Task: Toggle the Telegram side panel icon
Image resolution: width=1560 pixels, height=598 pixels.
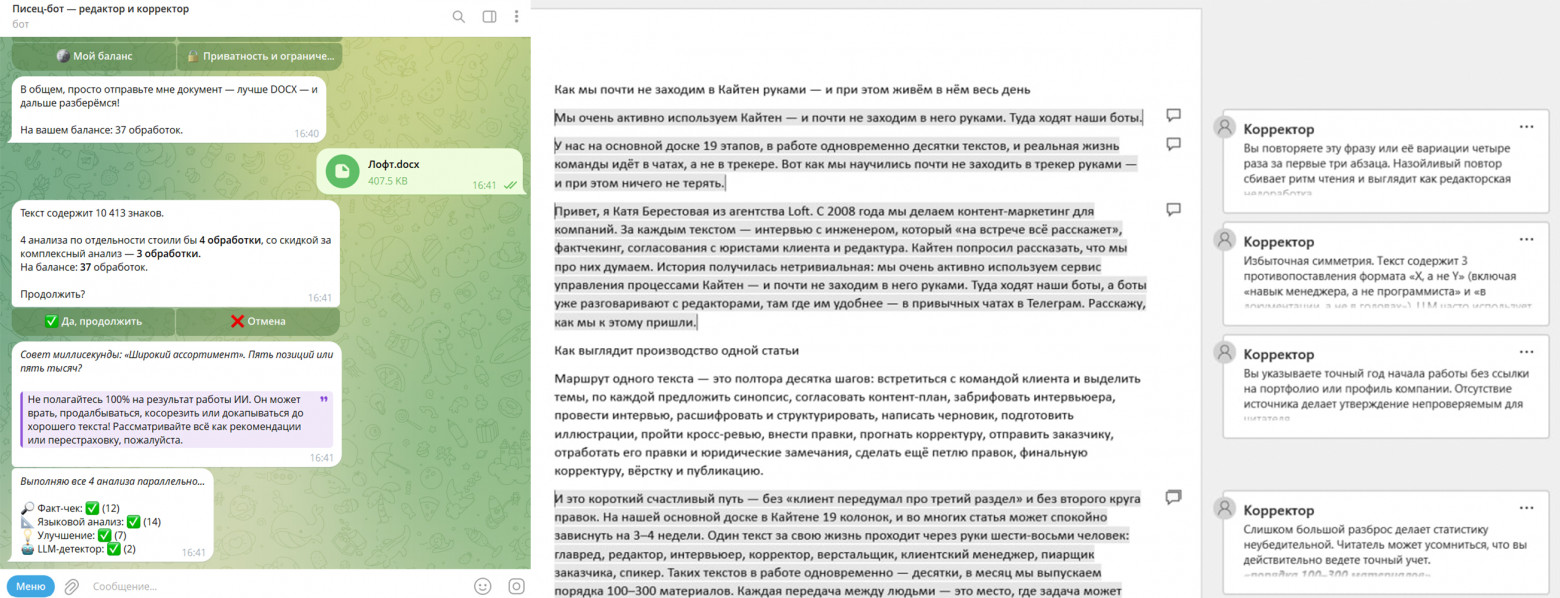Action: pyautogui.click(x=489, y=16)
